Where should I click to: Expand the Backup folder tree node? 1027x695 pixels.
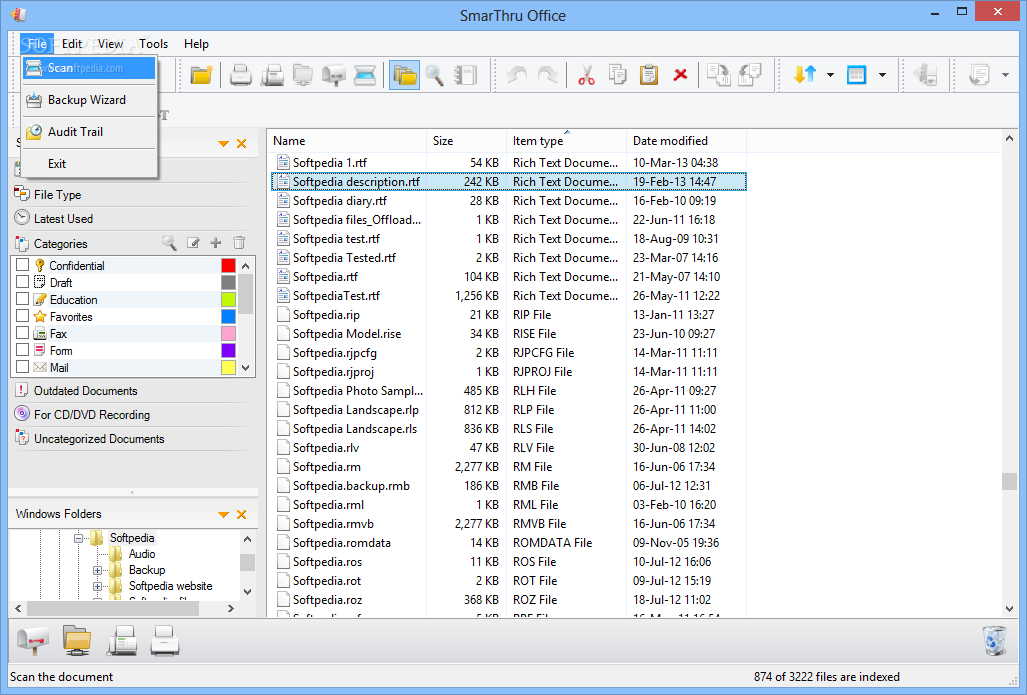[97, 571]
